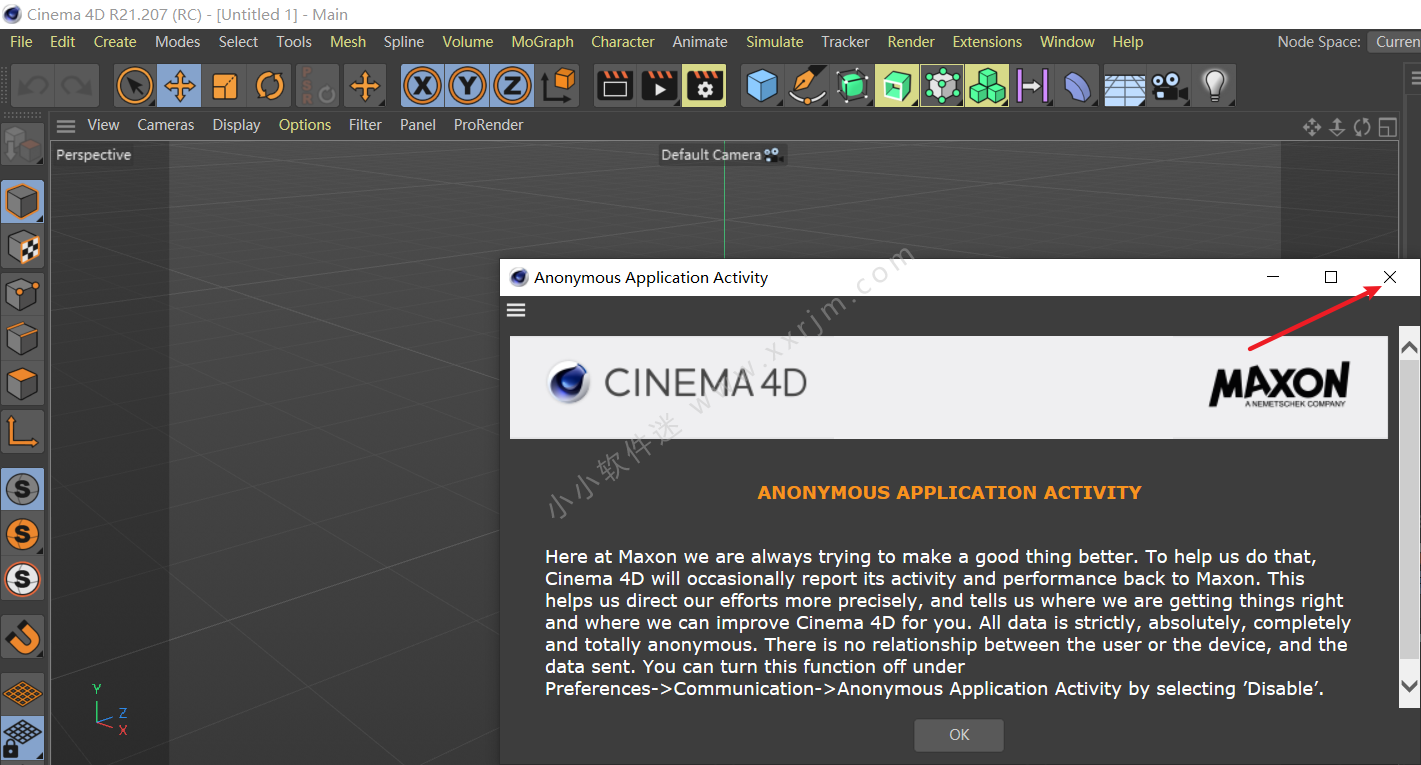
Task: Open the viewport Filter menu
Action: pos(365,125)
